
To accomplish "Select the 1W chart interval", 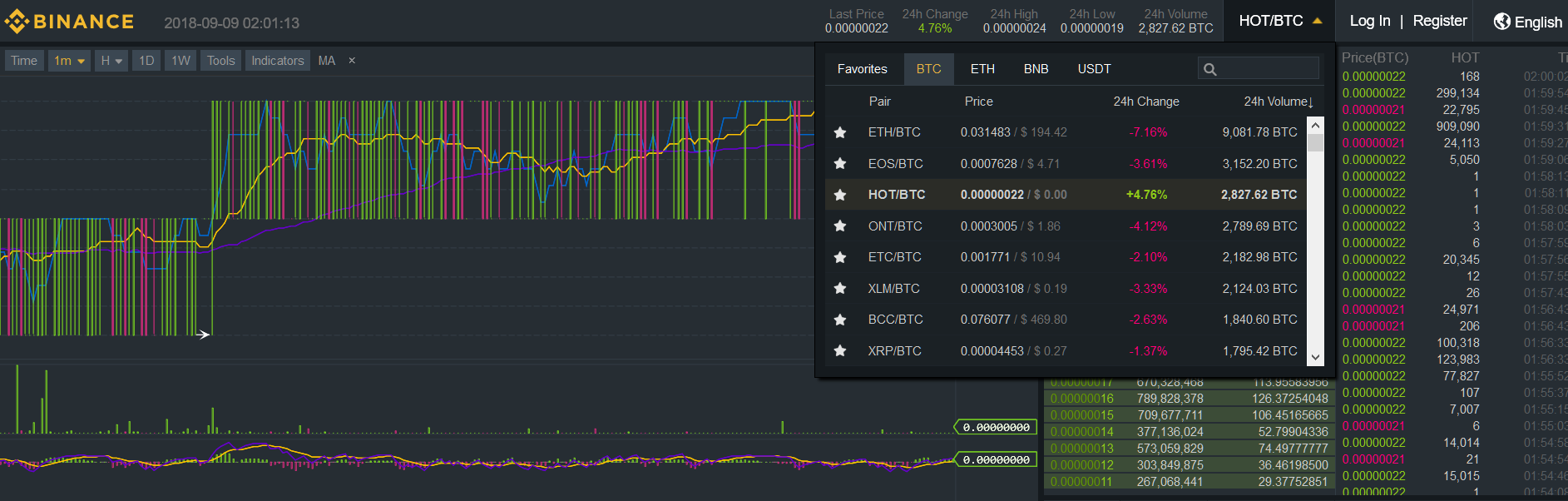I will [181, 61].
